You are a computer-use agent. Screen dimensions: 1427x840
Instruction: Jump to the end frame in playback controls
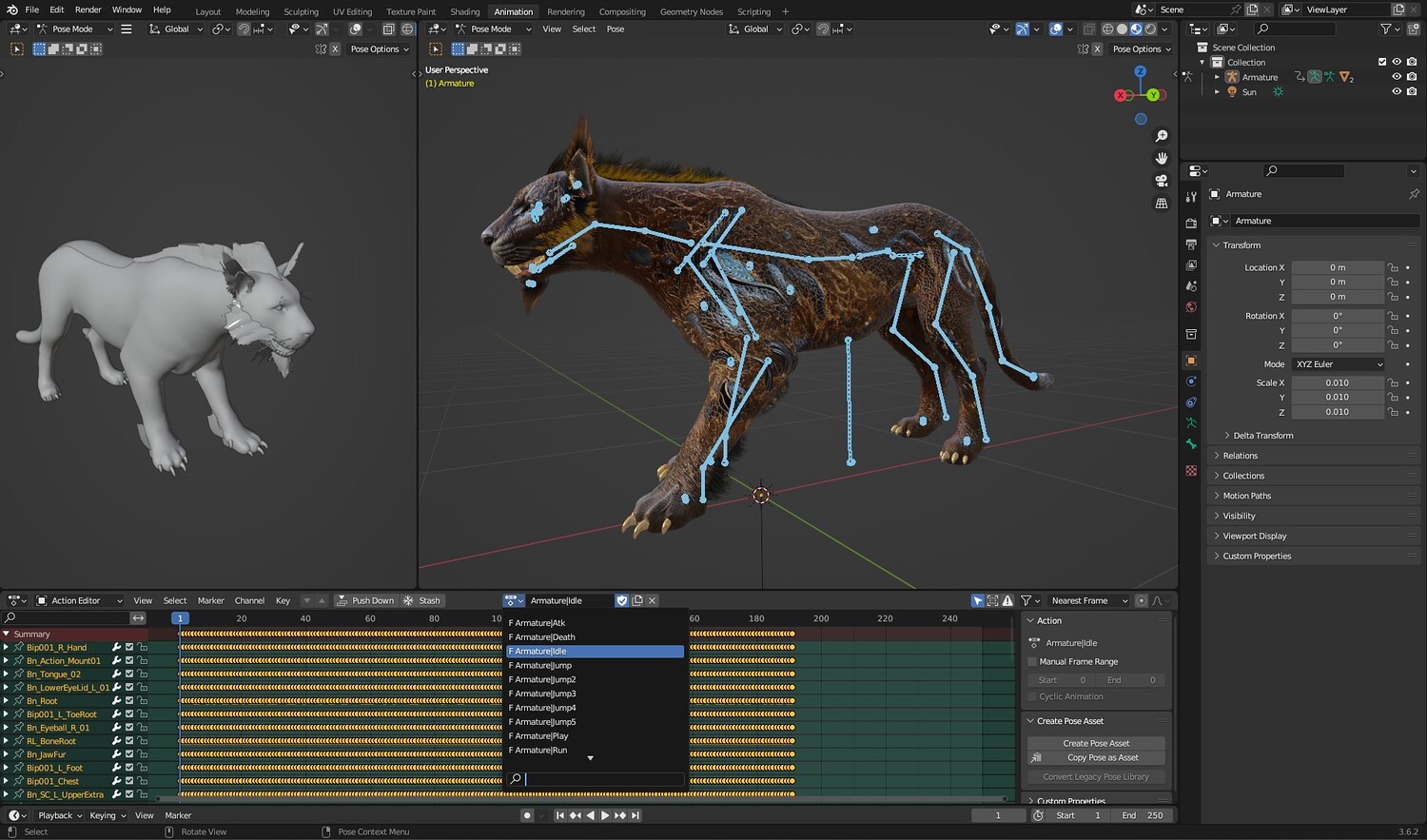pyautogui.click(x=635, y=815)
